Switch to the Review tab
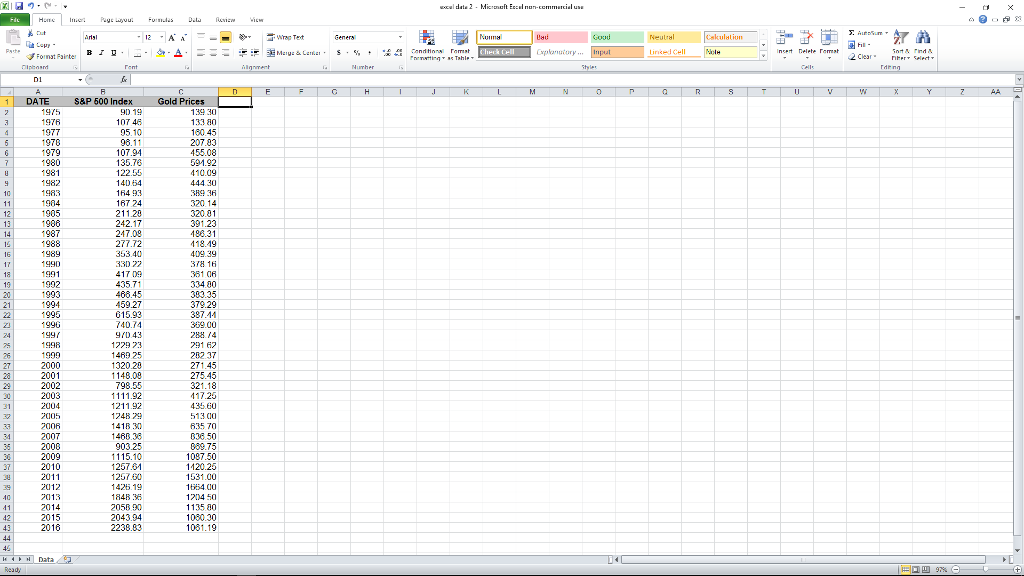 point(225,20)
